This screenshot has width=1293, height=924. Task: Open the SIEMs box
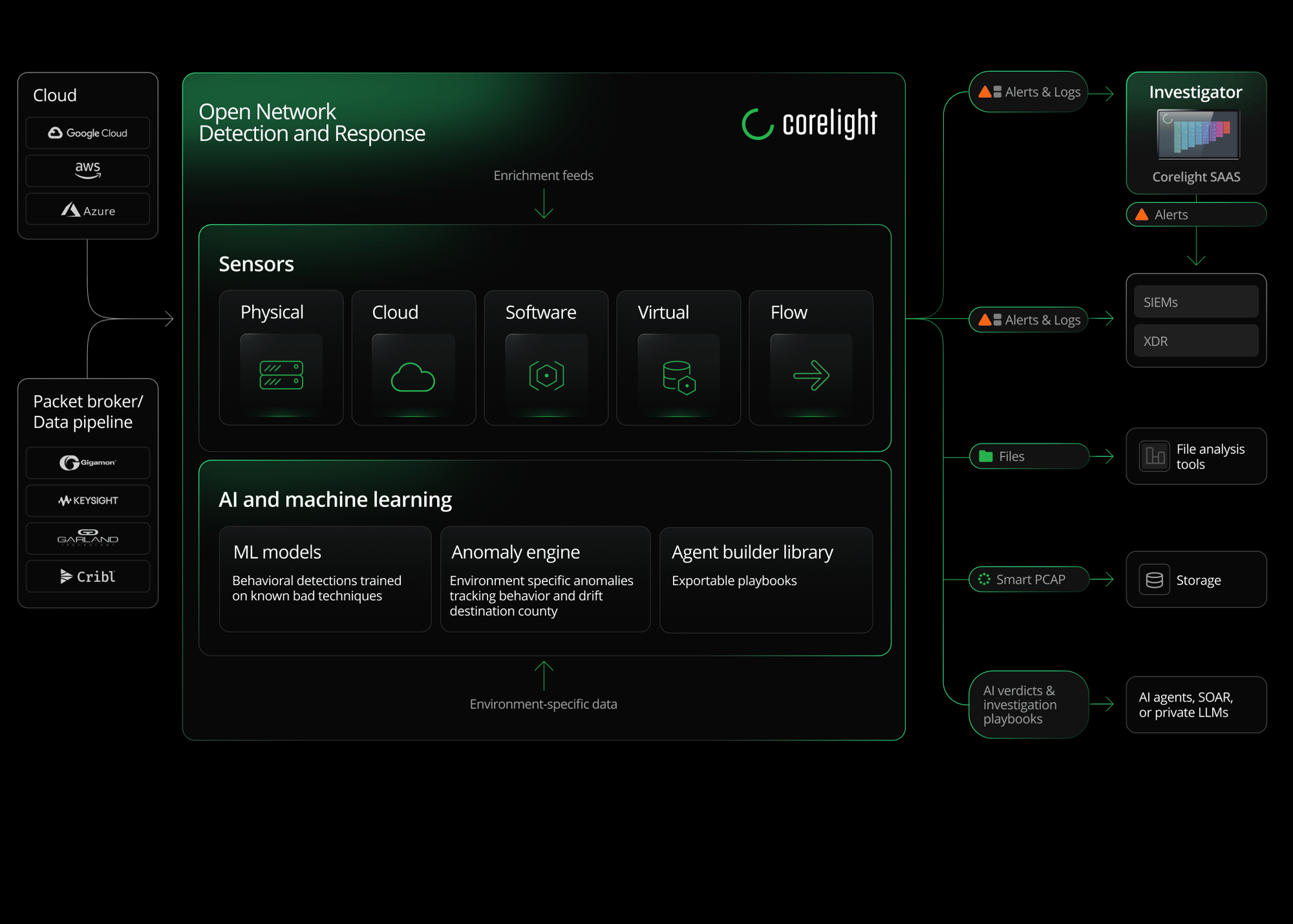click(x=1196, y=302)
